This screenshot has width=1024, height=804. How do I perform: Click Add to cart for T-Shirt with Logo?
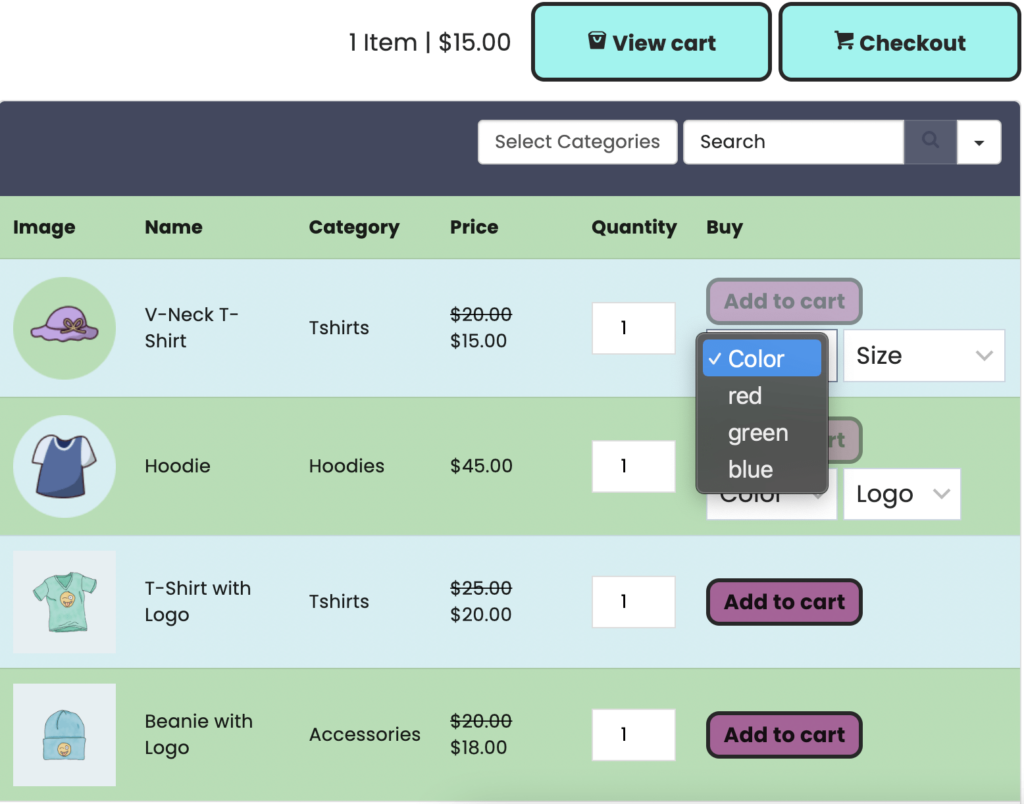(784, 601)
